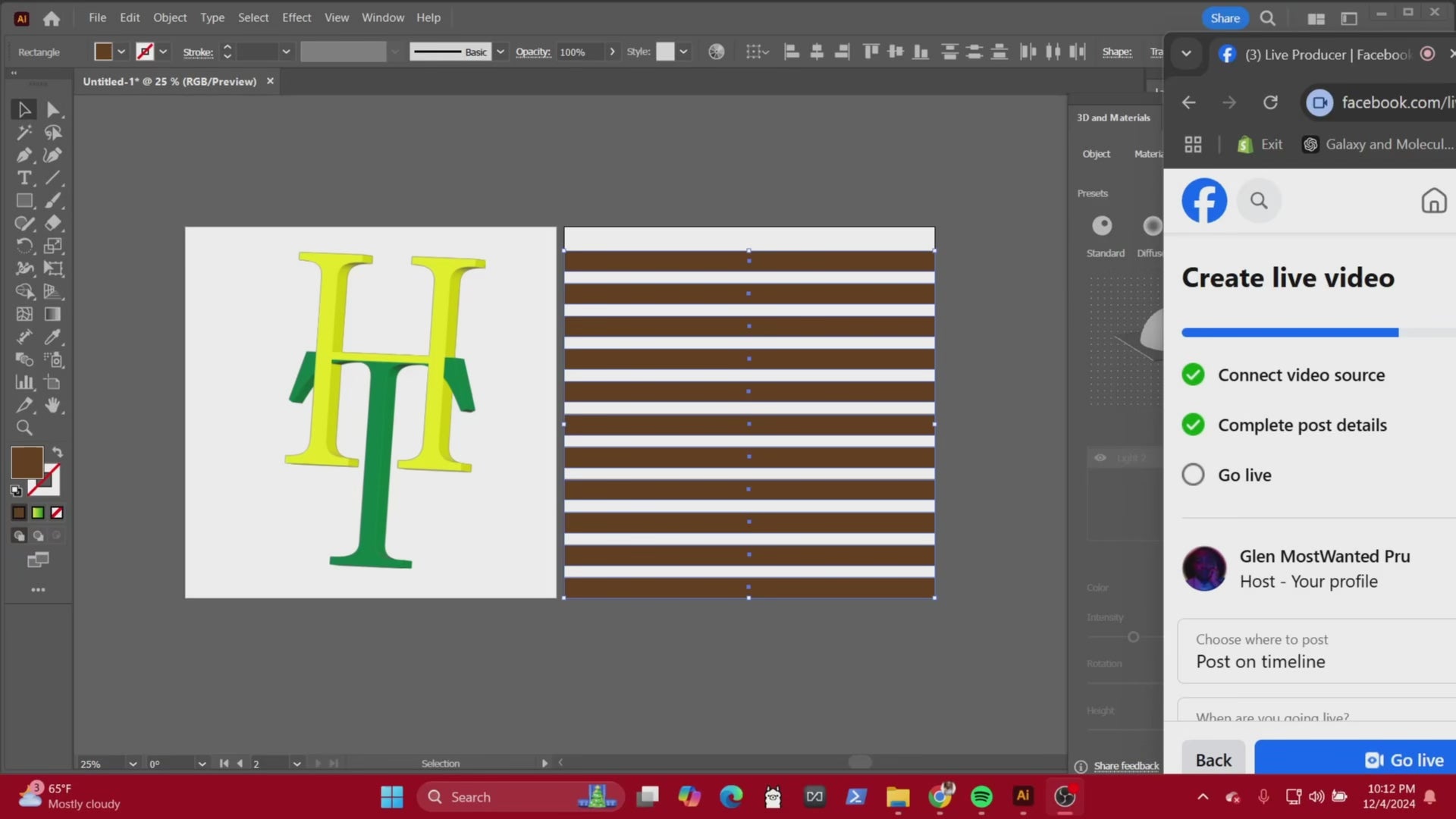Select the Eyedropper tool
Viewport: 1456px width, 819px height.
point(52,337)
